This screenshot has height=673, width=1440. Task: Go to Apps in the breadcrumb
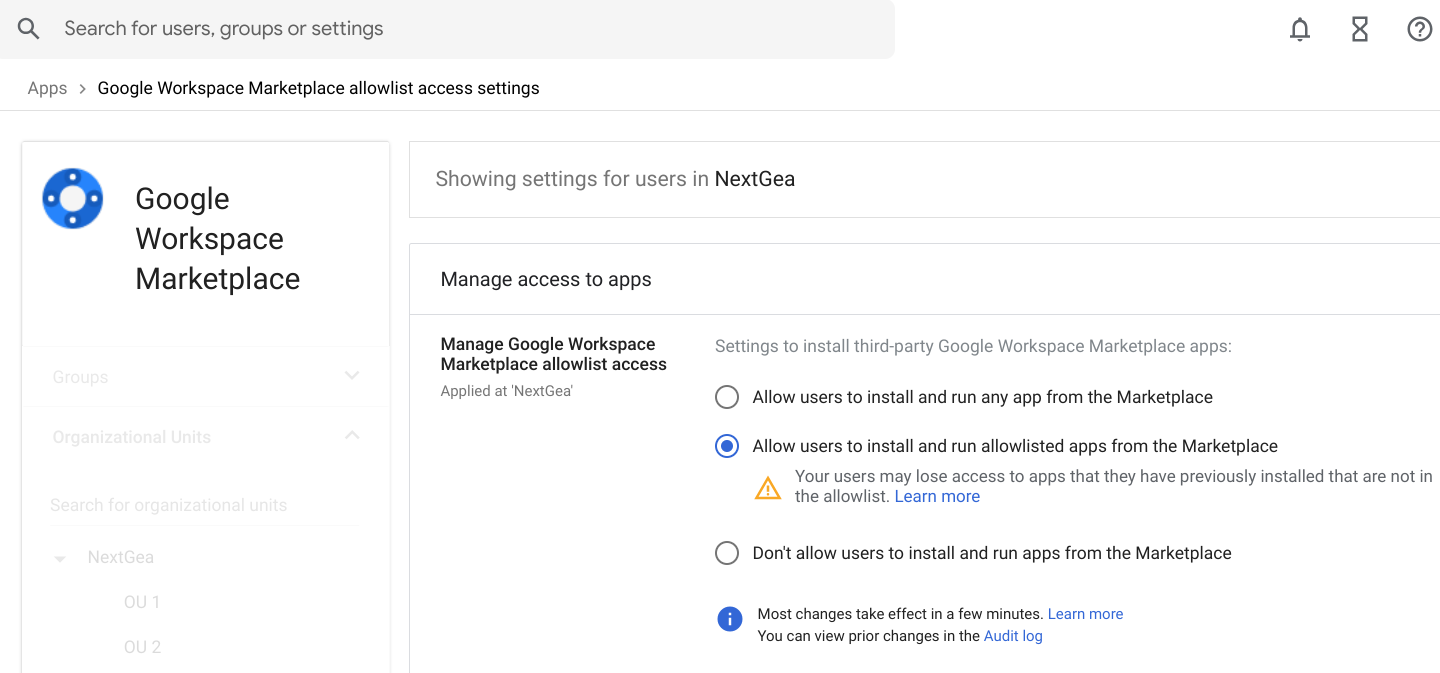[x=47, y=88]
